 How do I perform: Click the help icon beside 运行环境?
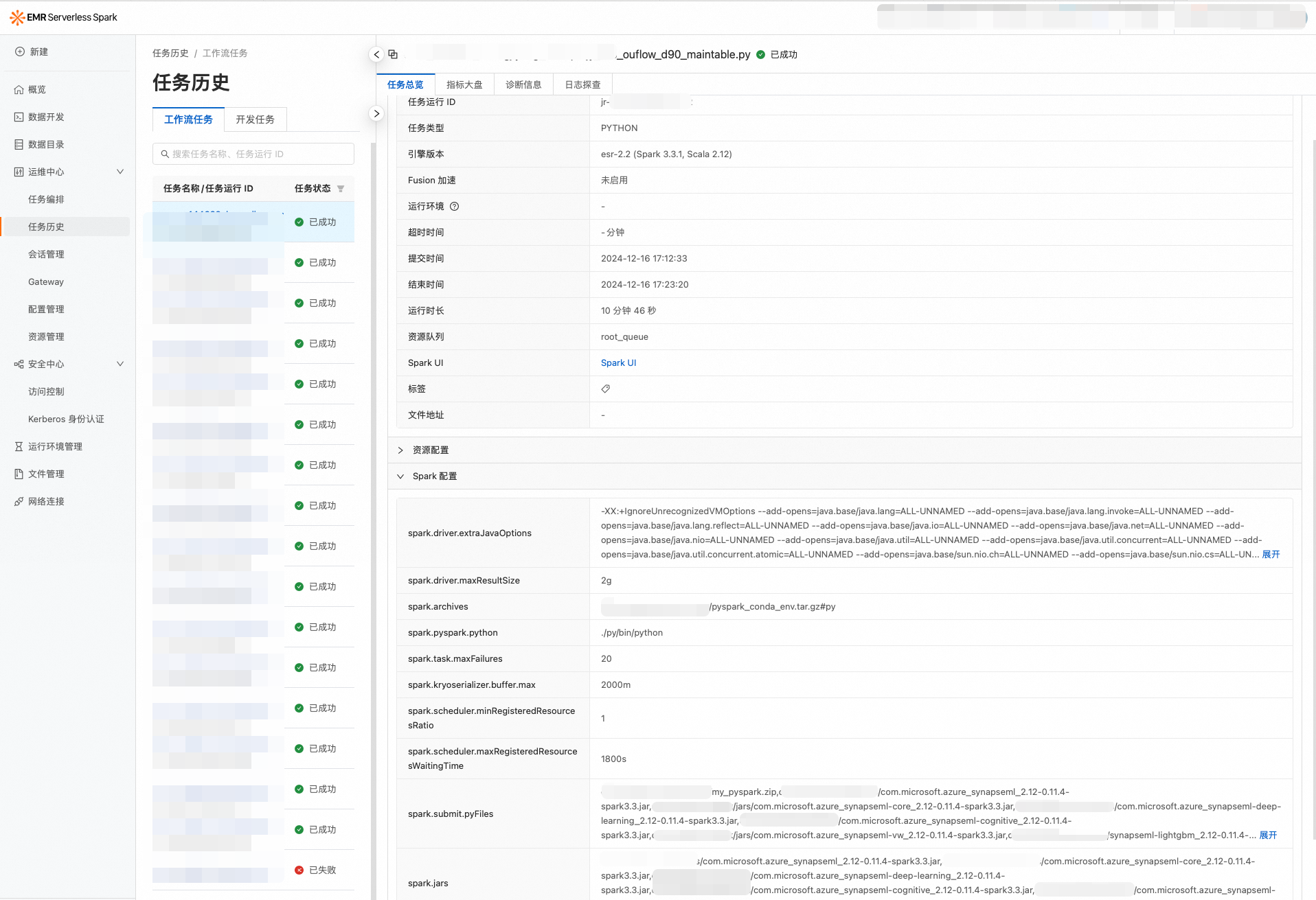click(454, 207)
